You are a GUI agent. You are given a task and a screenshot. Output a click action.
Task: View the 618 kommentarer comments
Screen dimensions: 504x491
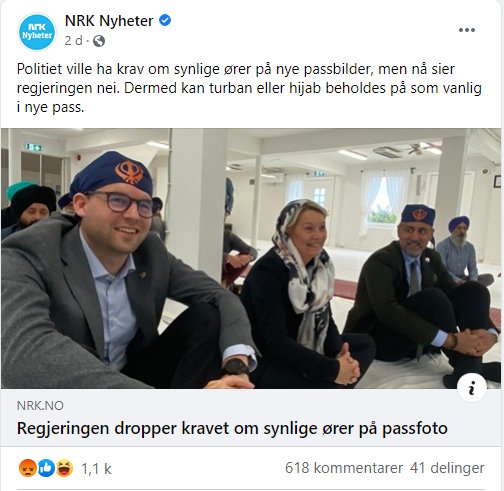pyautogui.click(x=344, y=468)
